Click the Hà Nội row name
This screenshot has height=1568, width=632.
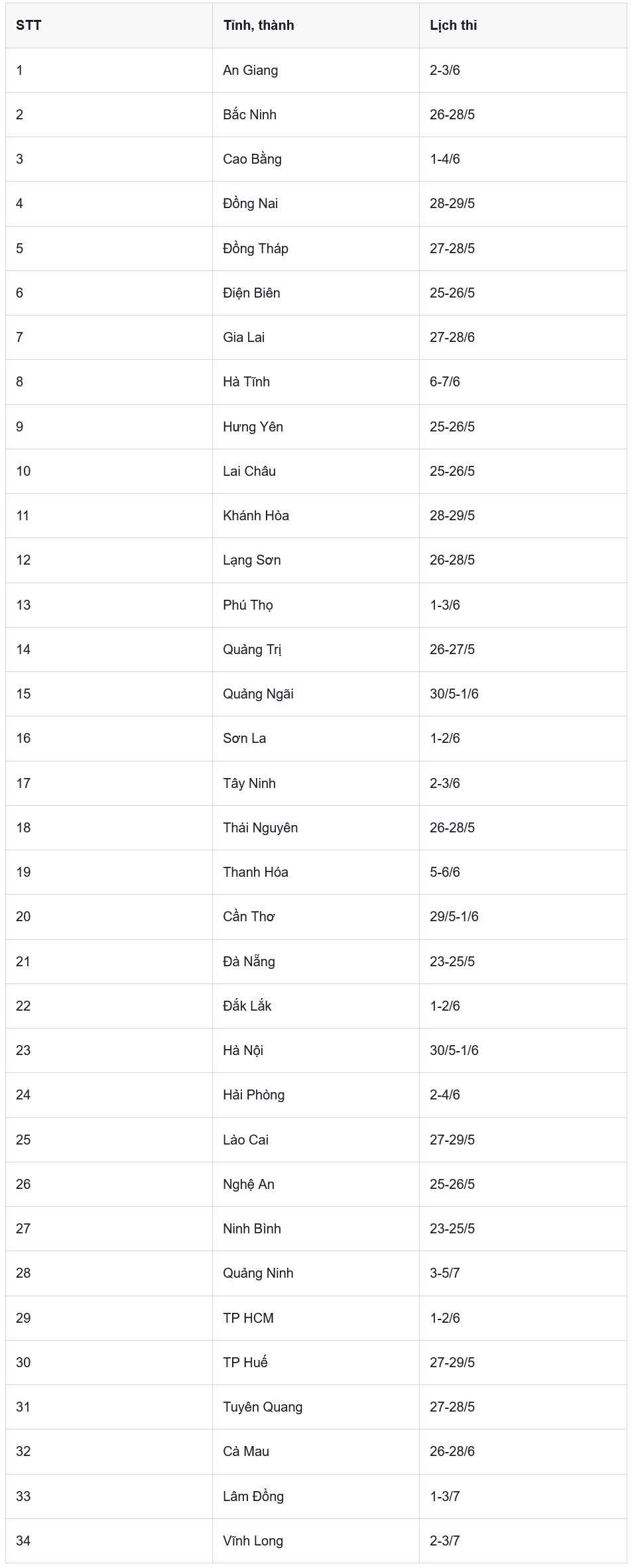[316, 1050]
